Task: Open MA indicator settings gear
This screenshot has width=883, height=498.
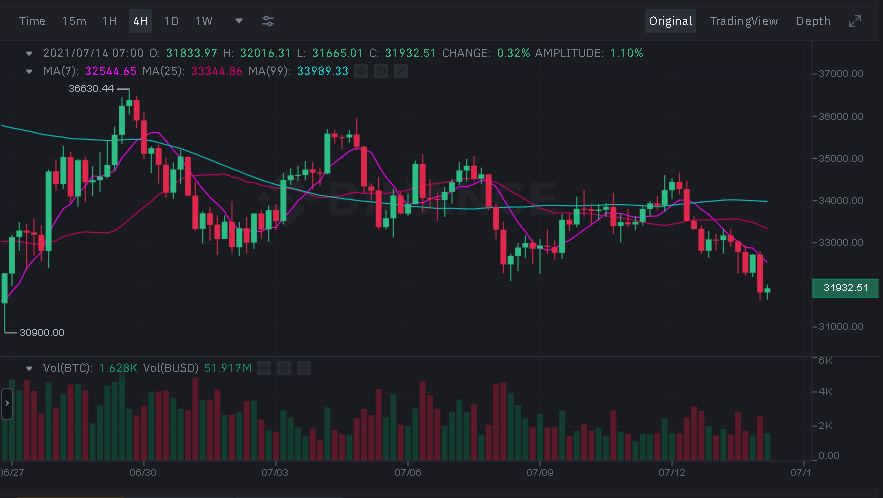Action: pyautogui.click(x=381, y=71)
